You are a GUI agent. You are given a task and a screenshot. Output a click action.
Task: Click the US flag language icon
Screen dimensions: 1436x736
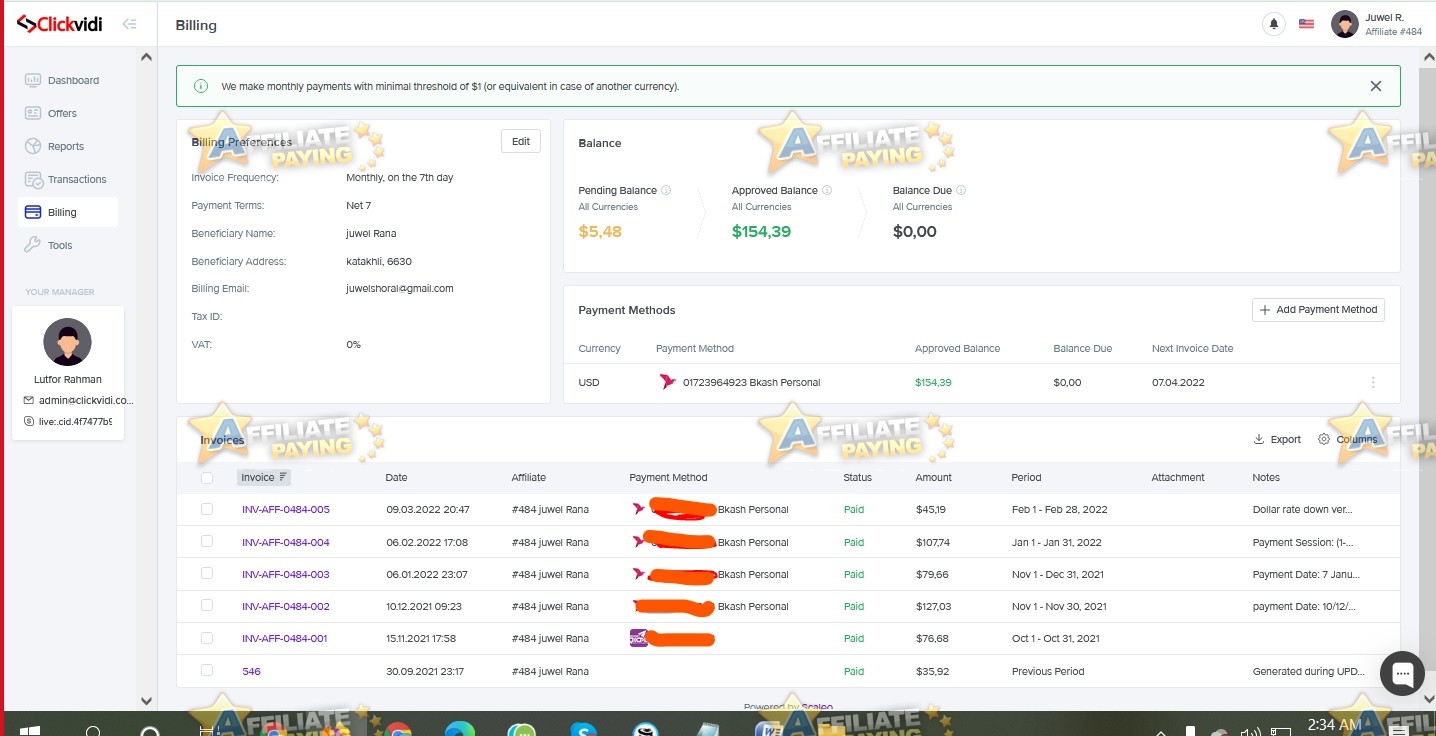coord(1306,23)
